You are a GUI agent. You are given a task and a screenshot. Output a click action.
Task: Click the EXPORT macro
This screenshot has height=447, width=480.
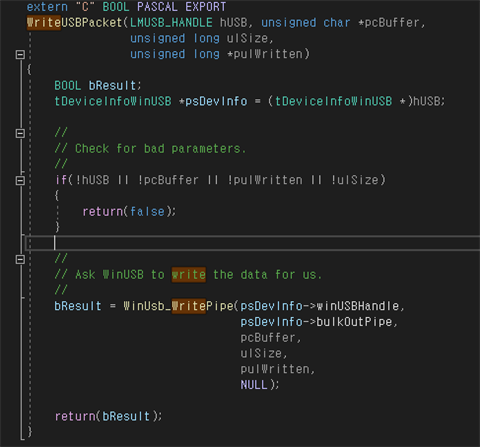(x=205, y=7)
